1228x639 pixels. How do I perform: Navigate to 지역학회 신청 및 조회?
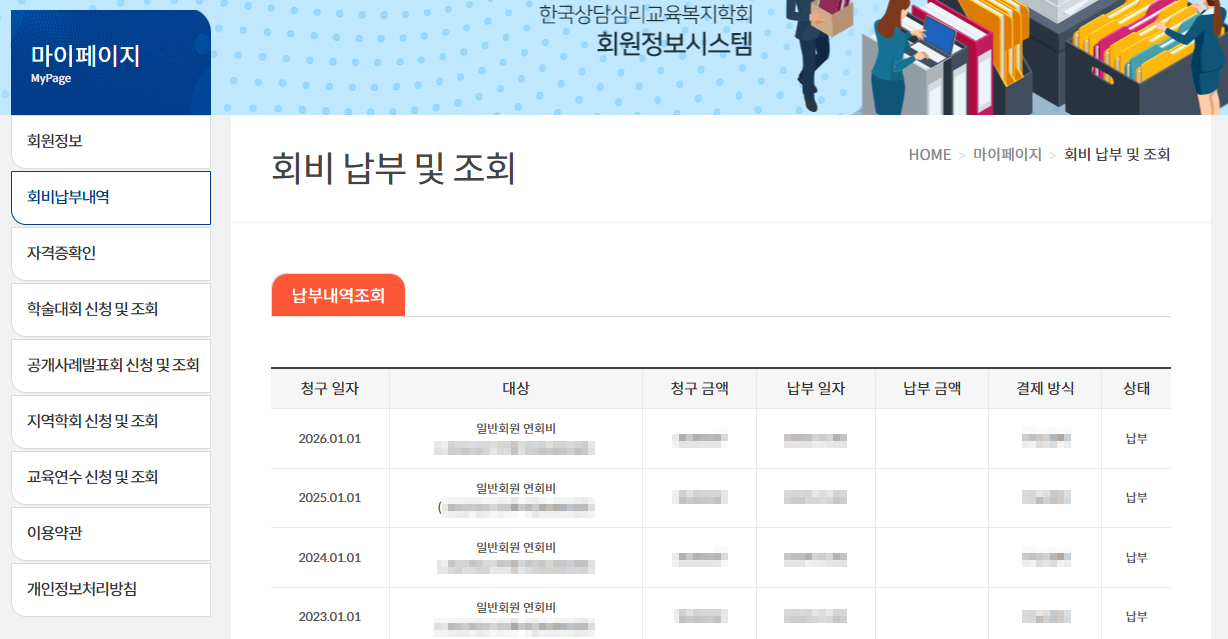coord(110,421)
